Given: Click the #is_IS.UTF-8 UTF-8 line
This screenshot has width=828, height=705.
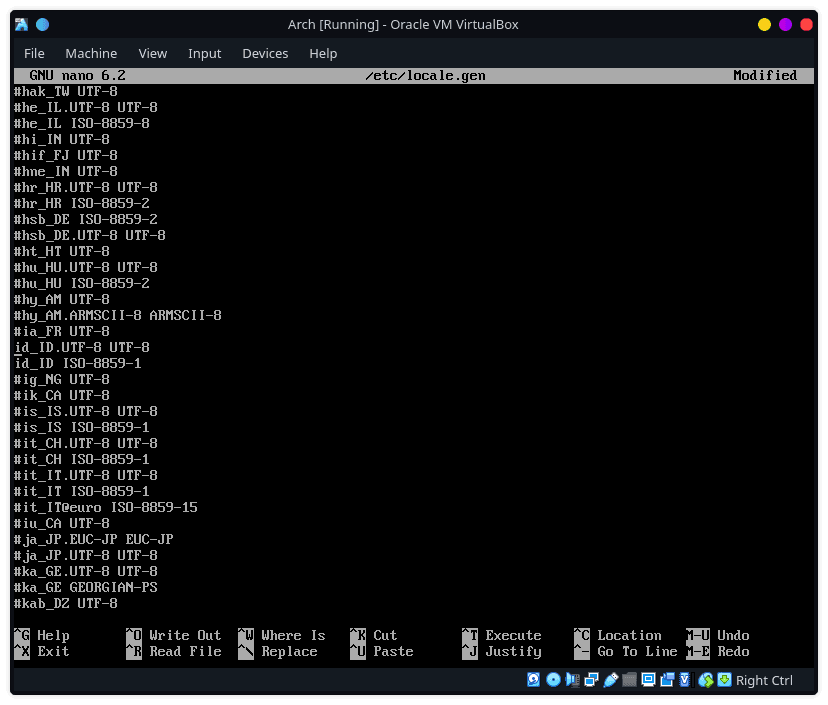Looking at the screenshot, I should pyautogui.click(x=86, y=411).
